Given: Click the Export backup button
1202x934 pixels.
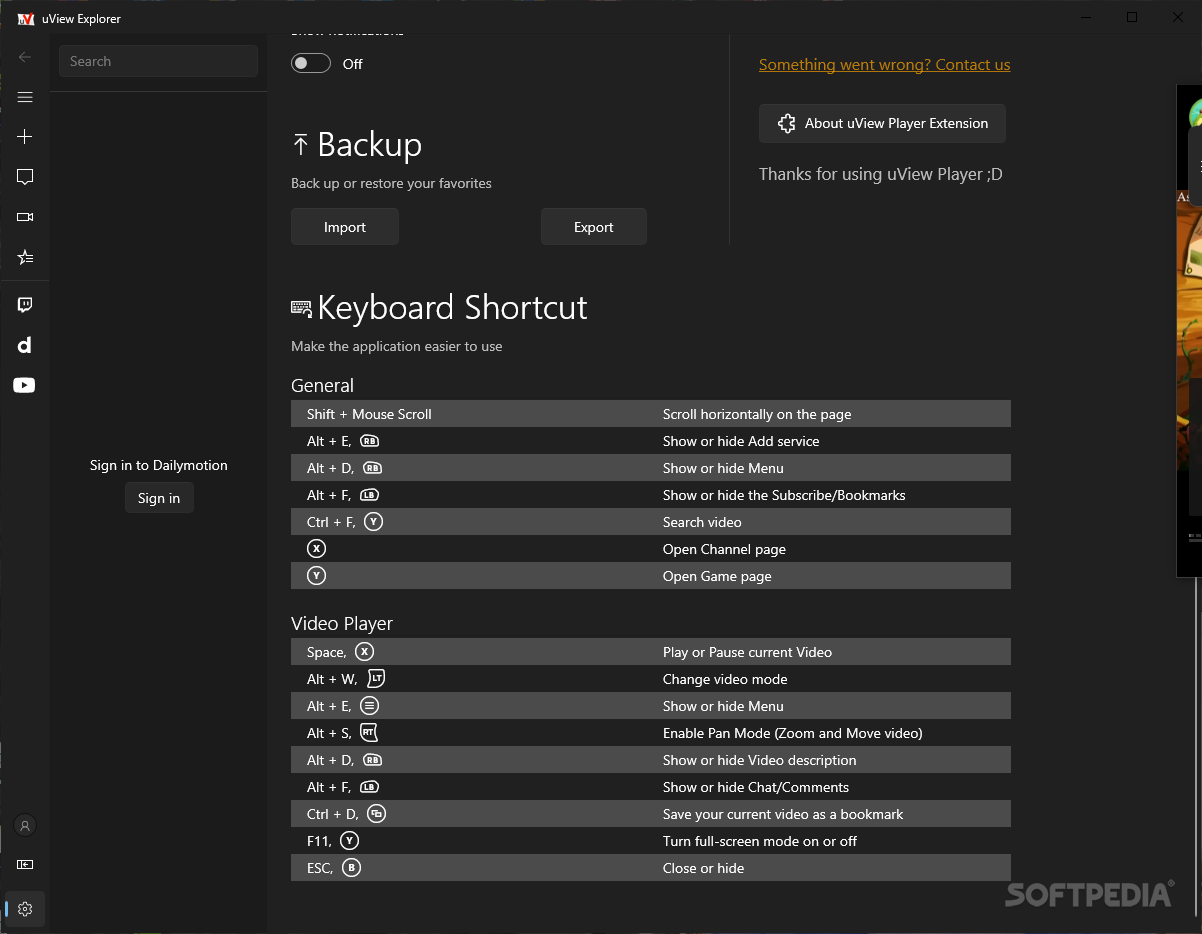Looking at the screenshot, I should (x=594, y=227).
